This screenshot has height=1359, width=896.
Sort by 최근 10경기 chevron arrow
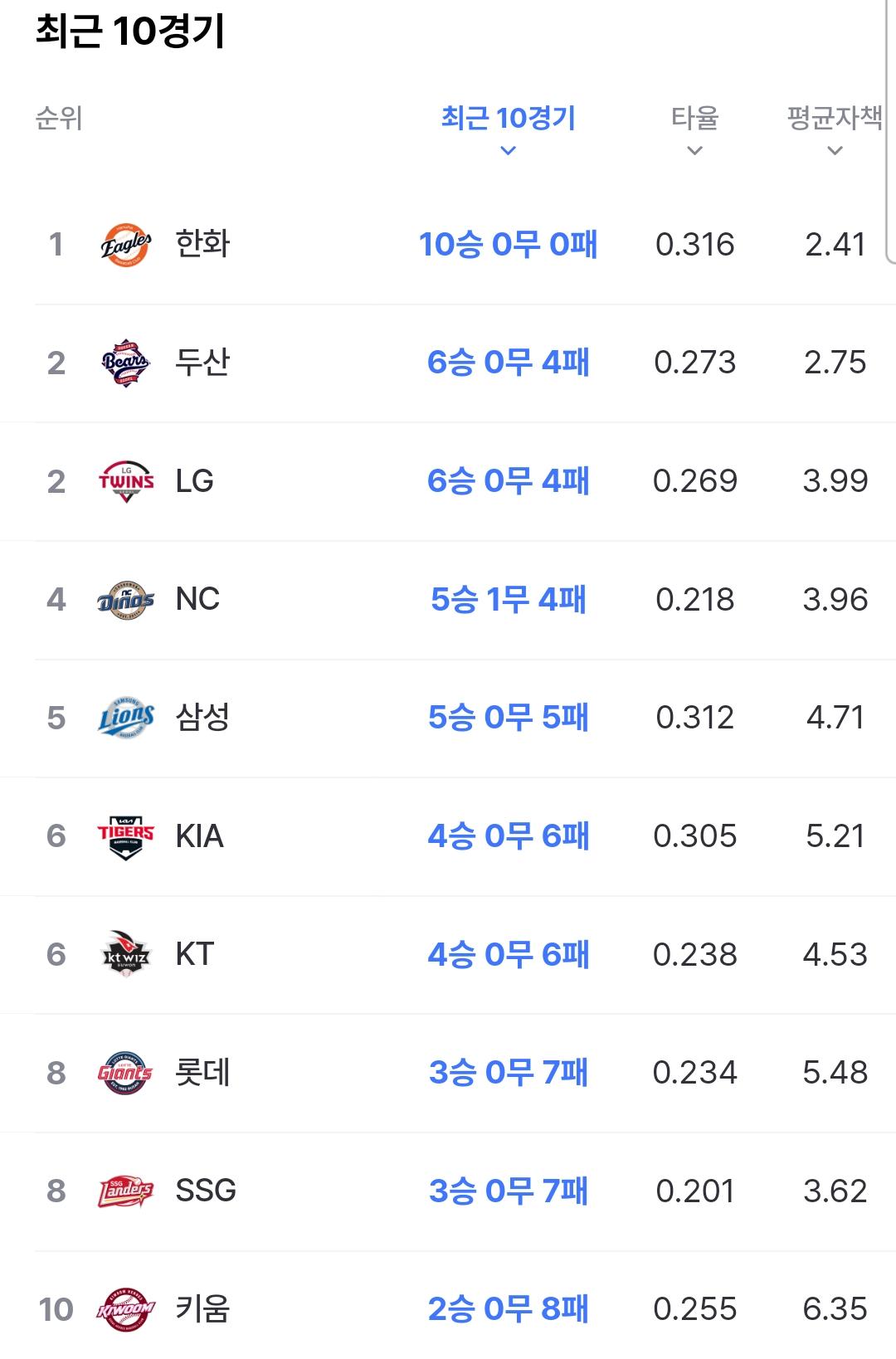(x=509, y=151)
